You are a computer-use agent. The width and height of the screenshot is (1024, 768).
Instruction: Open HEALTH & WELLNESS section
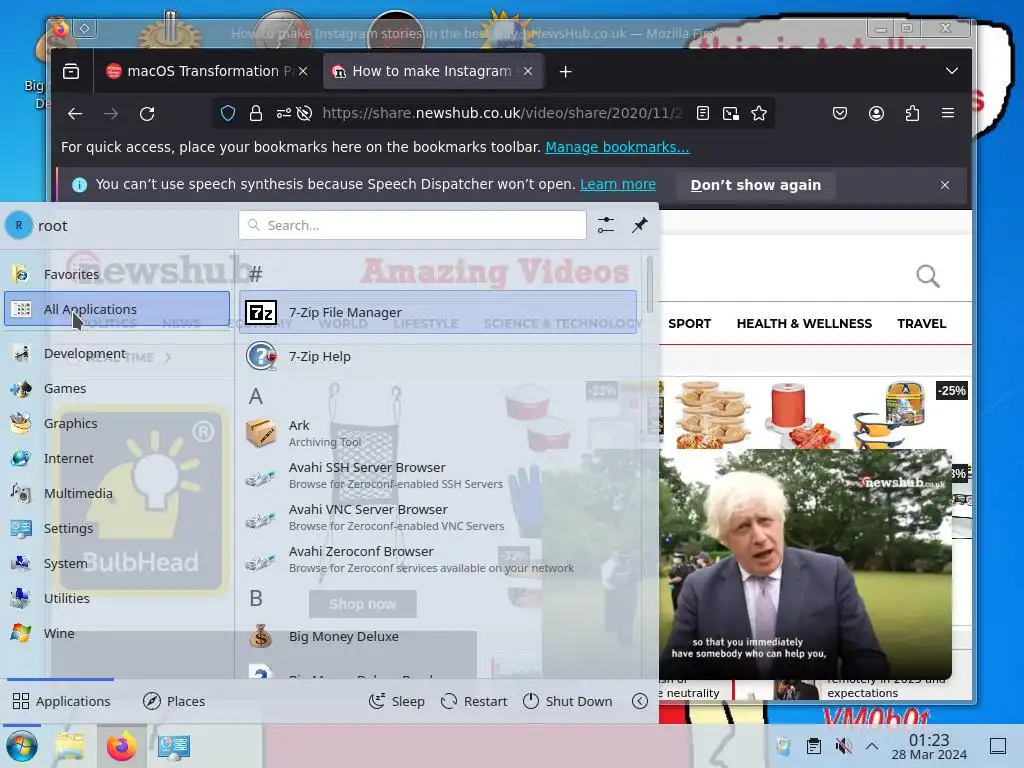pyautogui.click(x=804, y=323)
